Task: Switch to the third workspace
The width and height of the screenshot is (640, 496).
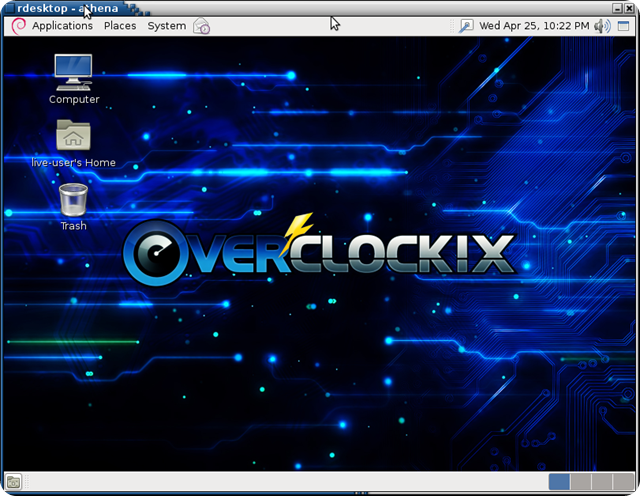Action: [x=602, y=482]
